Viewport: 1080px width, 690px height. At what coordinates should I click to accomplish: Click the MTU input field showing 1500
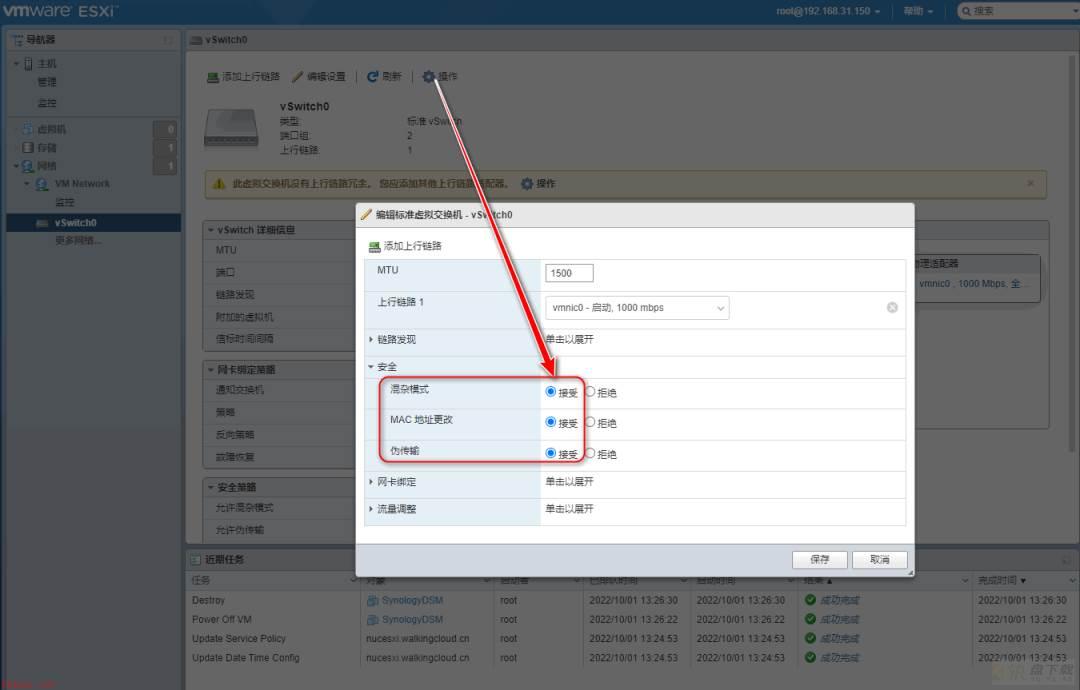(569, 273)
